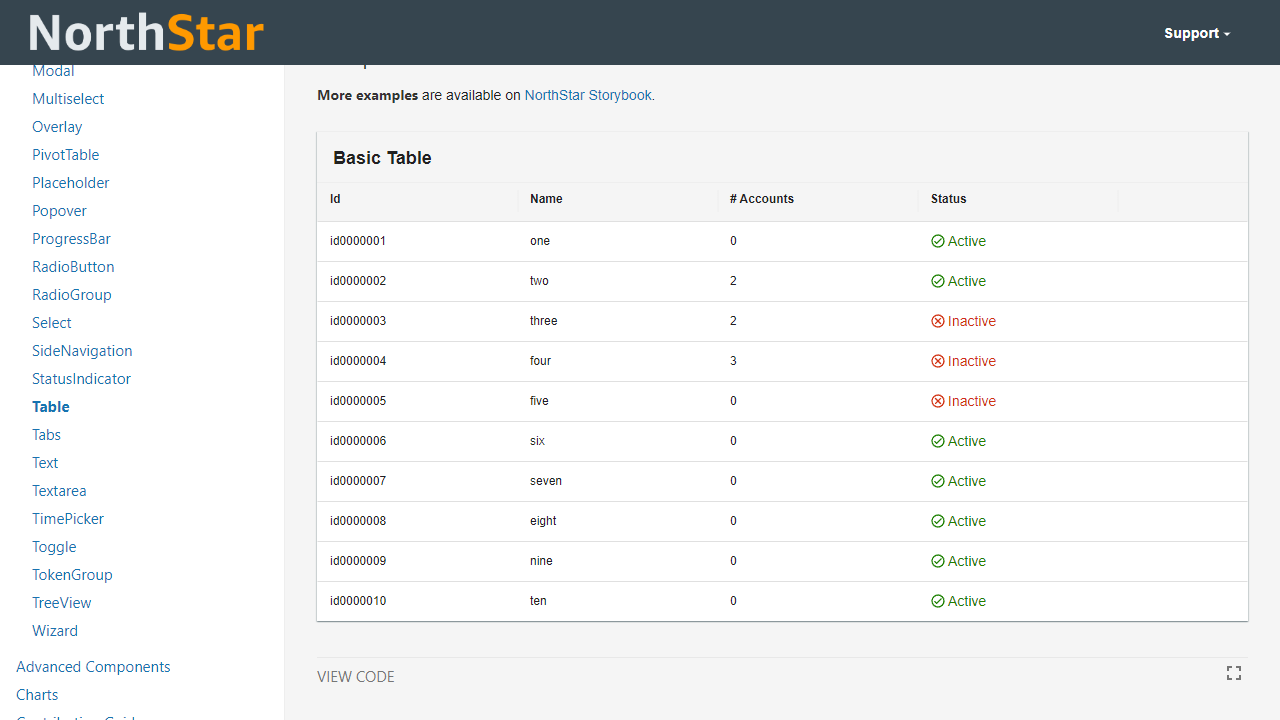Open the Toggle component page

[54, 547]
